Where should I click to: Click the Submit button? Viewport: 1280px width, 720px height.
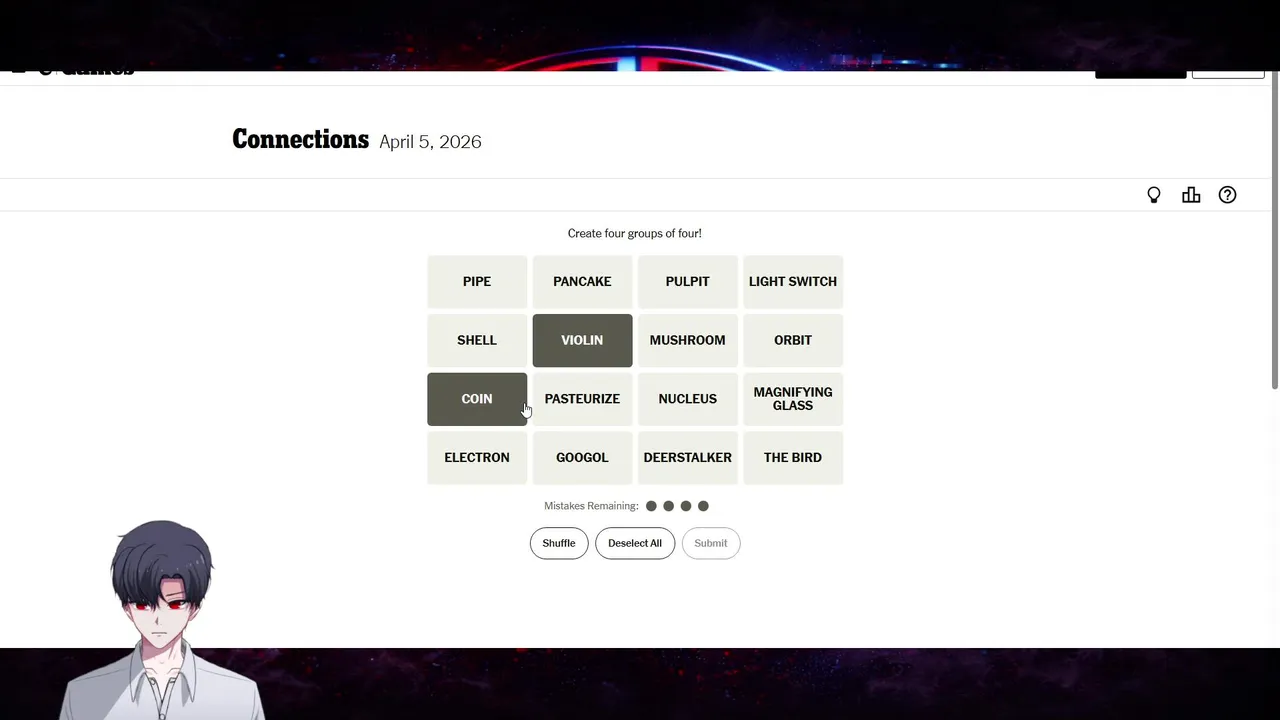point(711,543)
